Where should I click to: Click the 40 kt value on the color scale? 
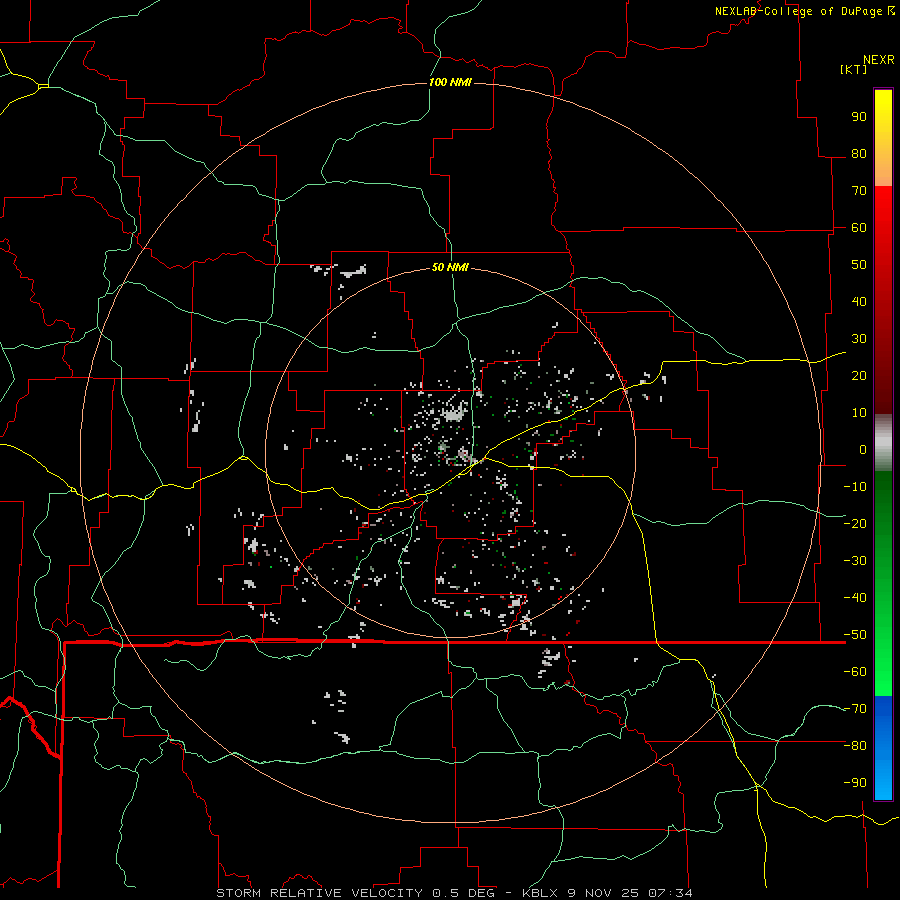click(859, 301)
